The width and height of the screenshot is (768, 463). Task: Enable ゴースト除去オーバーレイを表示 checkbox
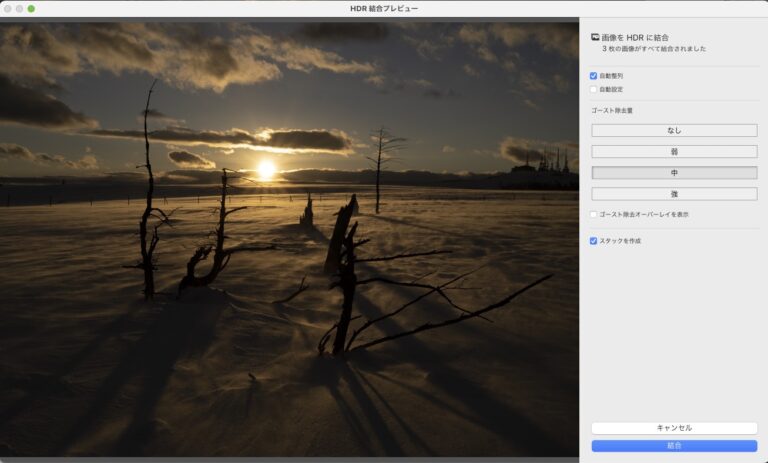click(594, 214)
